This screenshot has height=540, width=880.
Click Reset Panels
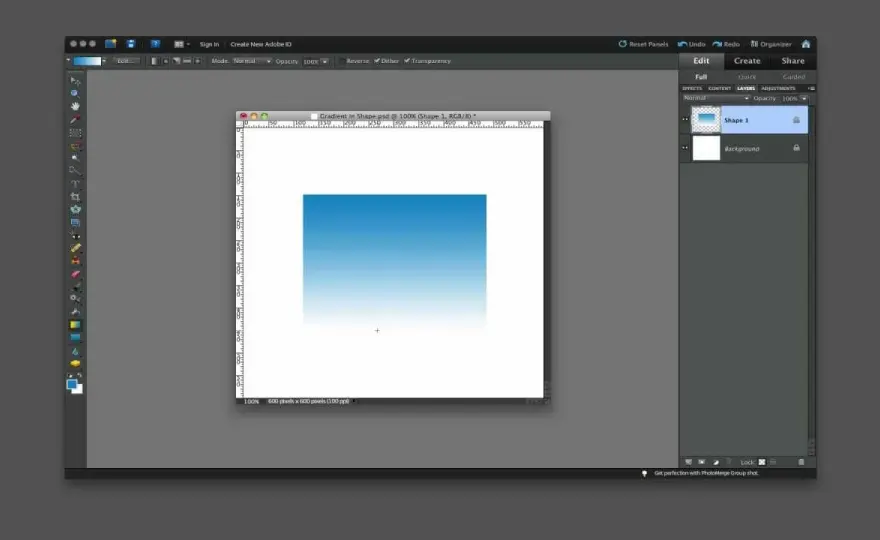click(x=643, y=44)
